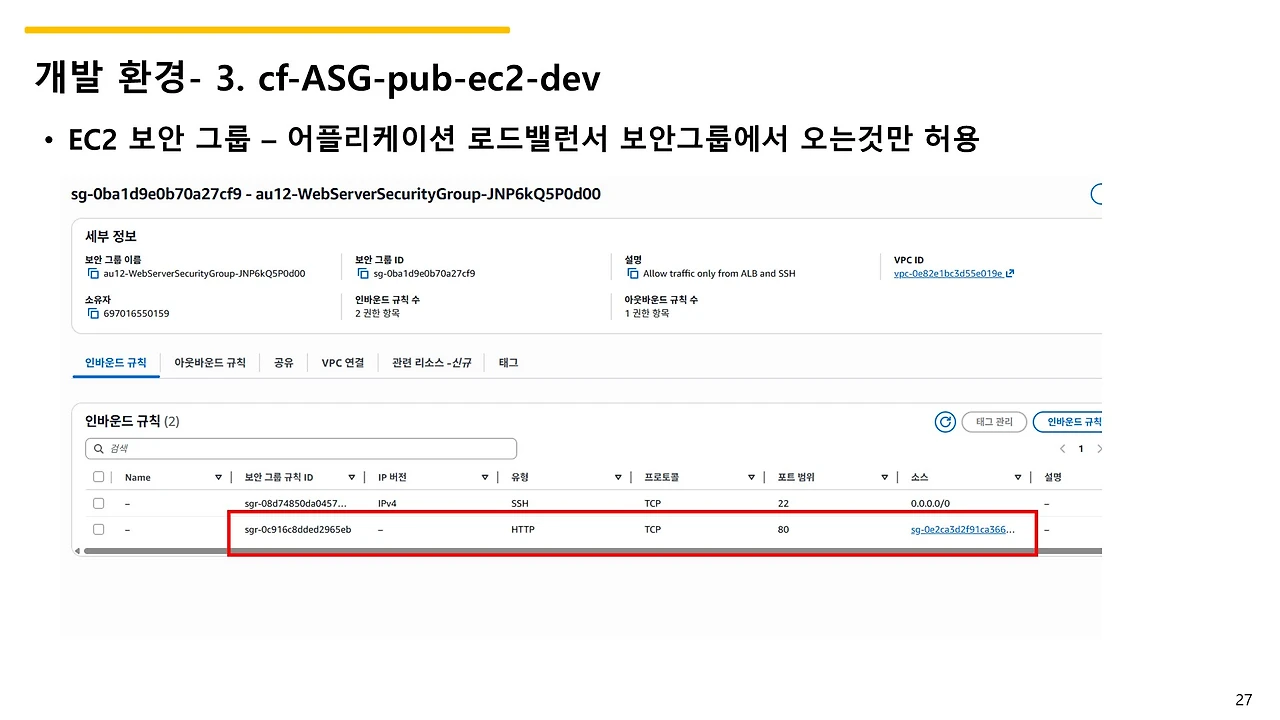This screenshot has height=720, width=1280.
Task: Click the next page chevron
Action: 1097,448
